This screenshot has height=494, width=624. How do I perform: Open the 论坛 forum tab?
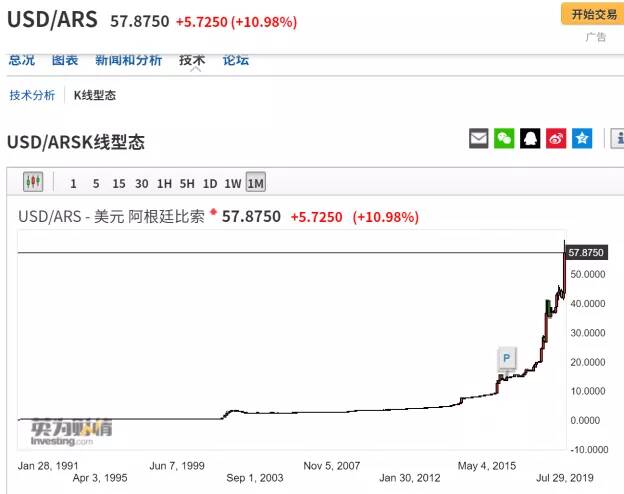coord(236,60)
